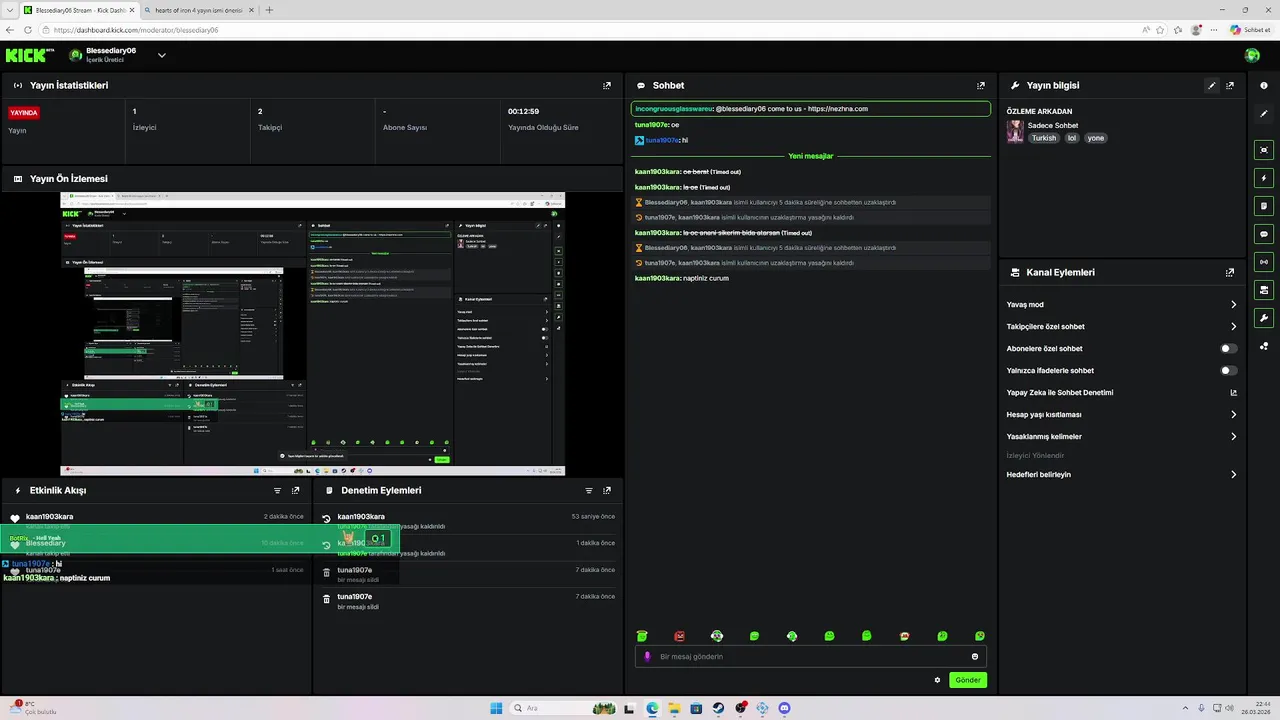Pop out the Etkinlik Akışı panel
The width and height of the screenshot is (1280, 720).
pyautogui.click(x=296, y=491)
